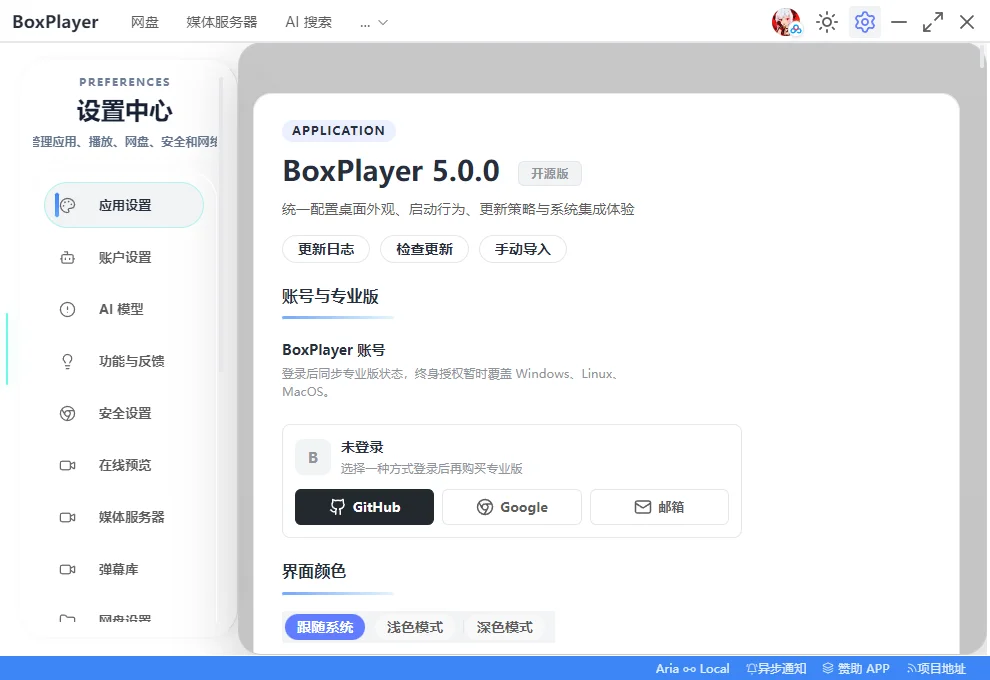
Task: Click the camera icon beside 弹幕库
Action: coord(68,570)
